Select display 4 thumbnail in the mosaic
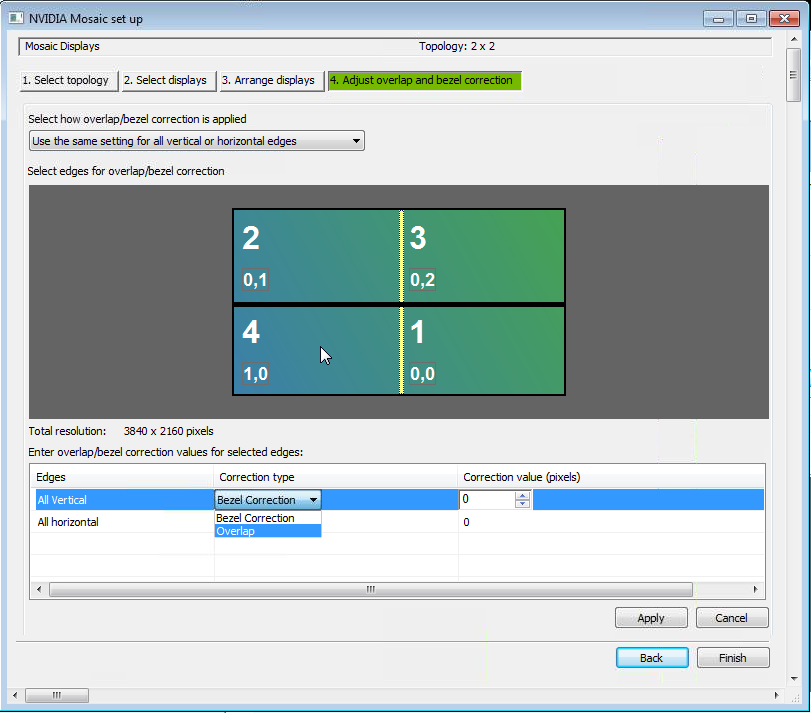 pos(316,350)
